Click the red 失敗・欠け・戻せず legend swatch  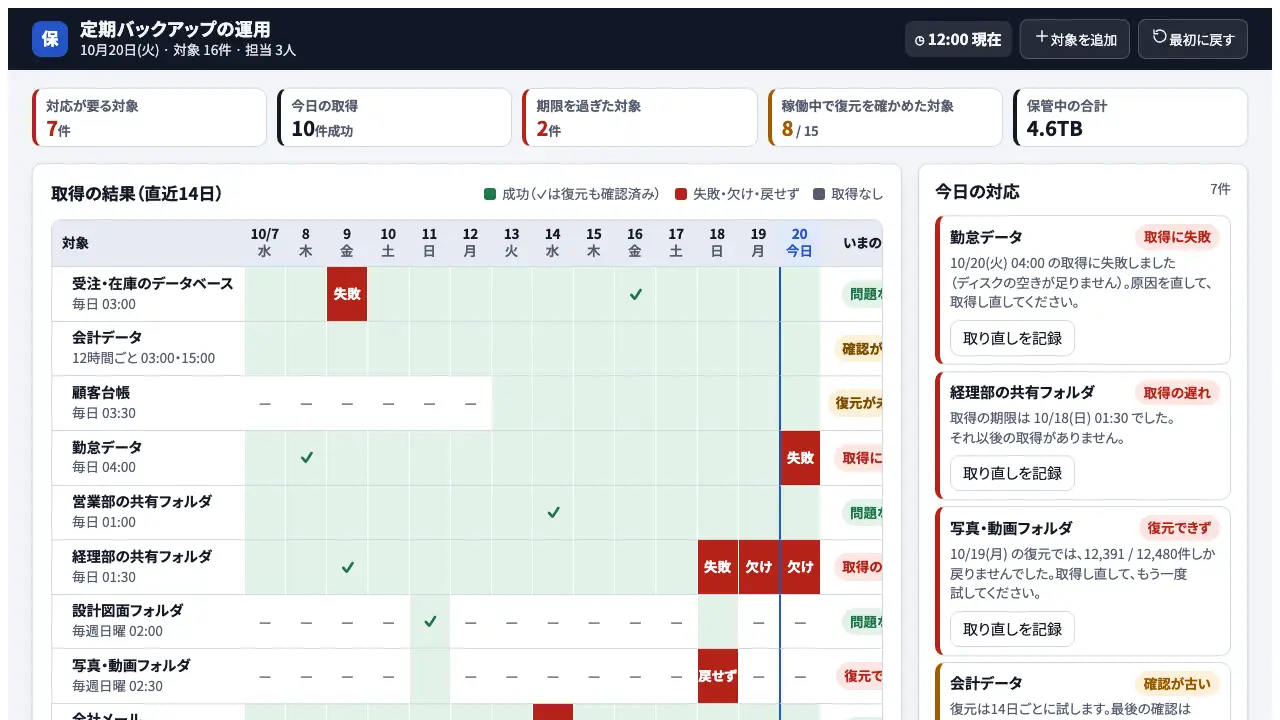coord(681,194)
